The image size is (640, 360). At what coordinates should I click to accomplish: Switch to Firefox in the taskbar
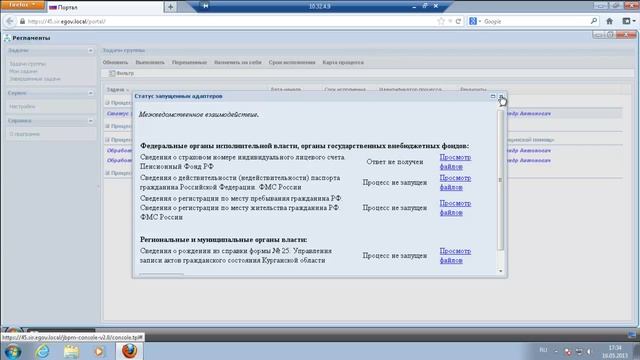(129, 351)
